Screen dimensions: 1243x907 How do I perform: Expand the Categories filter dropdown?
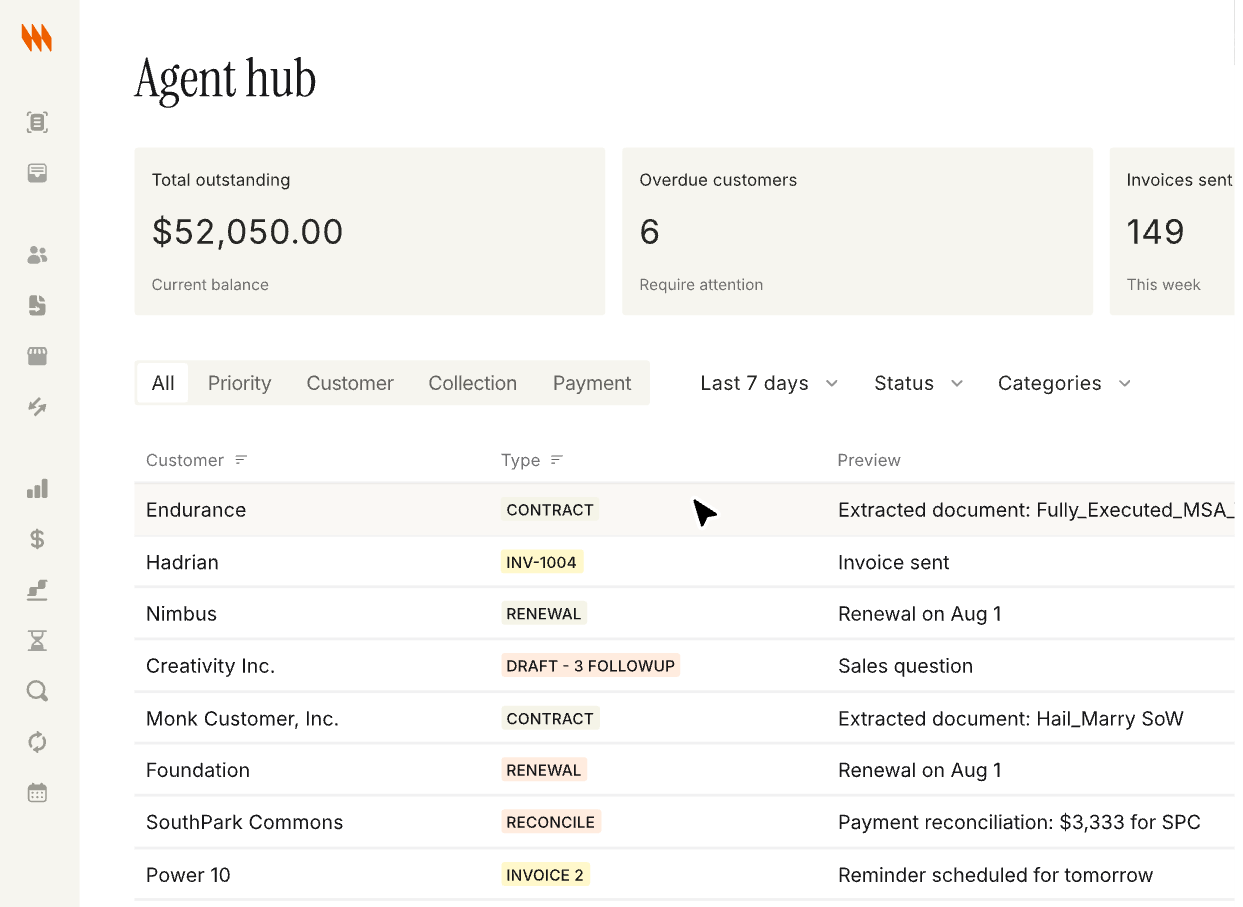pyautogui.click(x=1064, y=383)
